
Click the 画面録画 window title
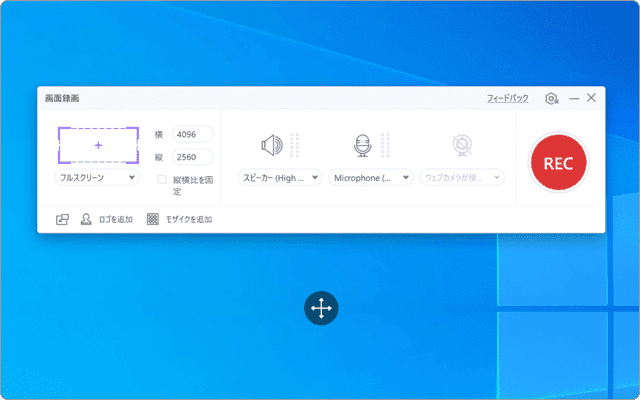[x=62, y=98]
